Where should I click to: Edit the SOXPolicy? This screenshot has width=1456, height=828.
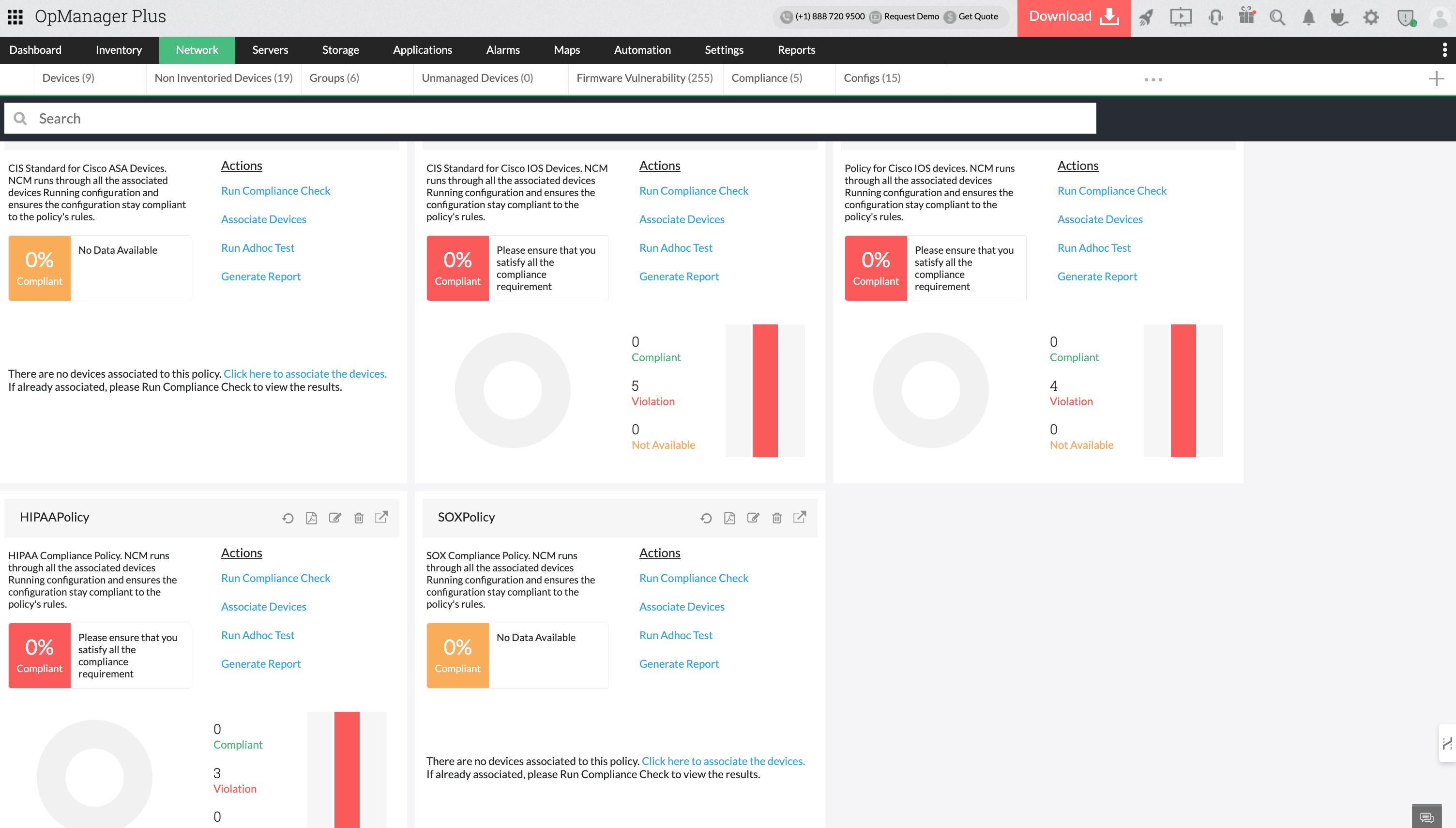(x=753, y=518)
